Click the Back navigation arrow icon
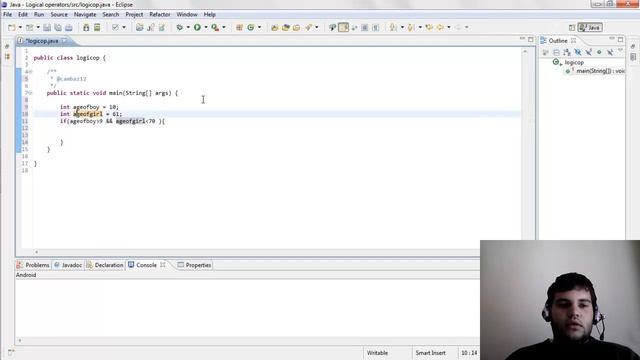The width and height of the screenshot is (640, 360). [x=440, y=27]
